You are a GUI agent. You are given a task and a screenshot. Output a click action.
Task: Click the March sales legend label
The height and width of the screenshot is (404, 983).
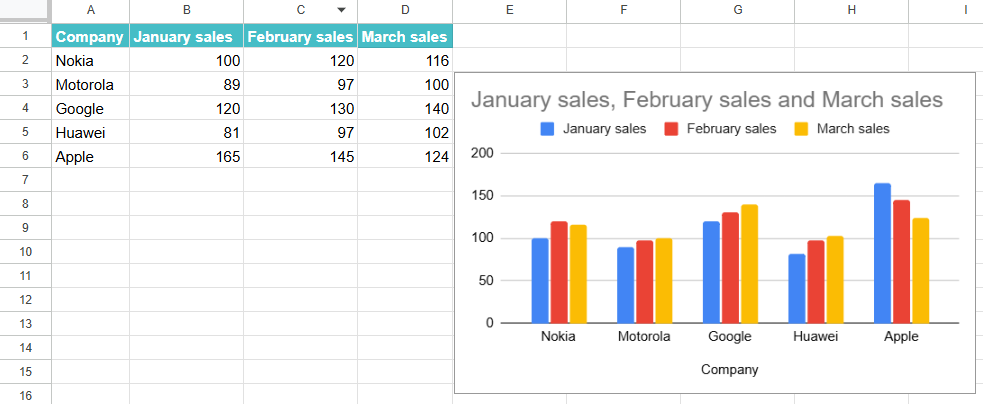coord(853,129)
